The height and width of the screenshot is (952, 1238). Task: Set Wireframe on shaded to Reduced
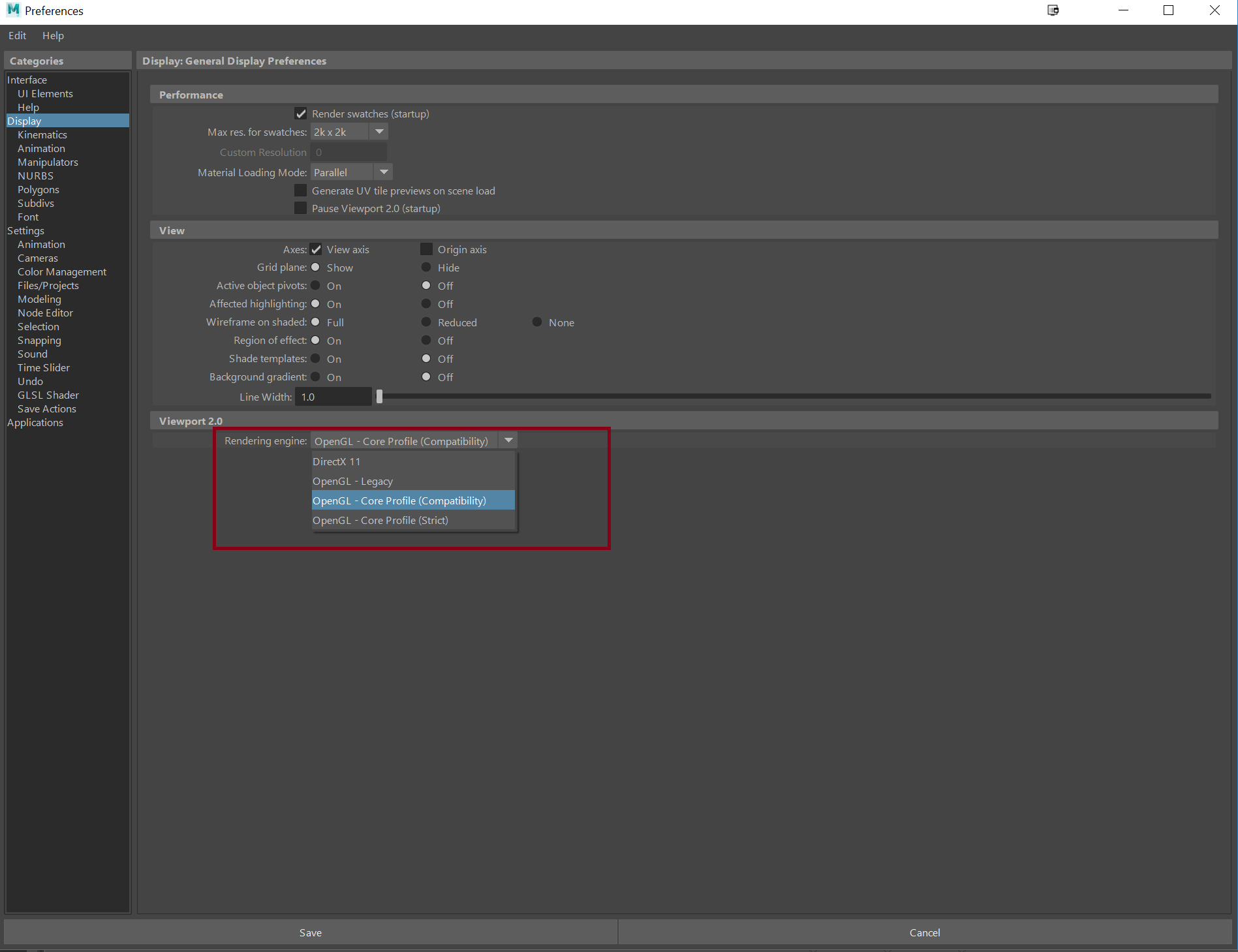[x=426, y=322]
